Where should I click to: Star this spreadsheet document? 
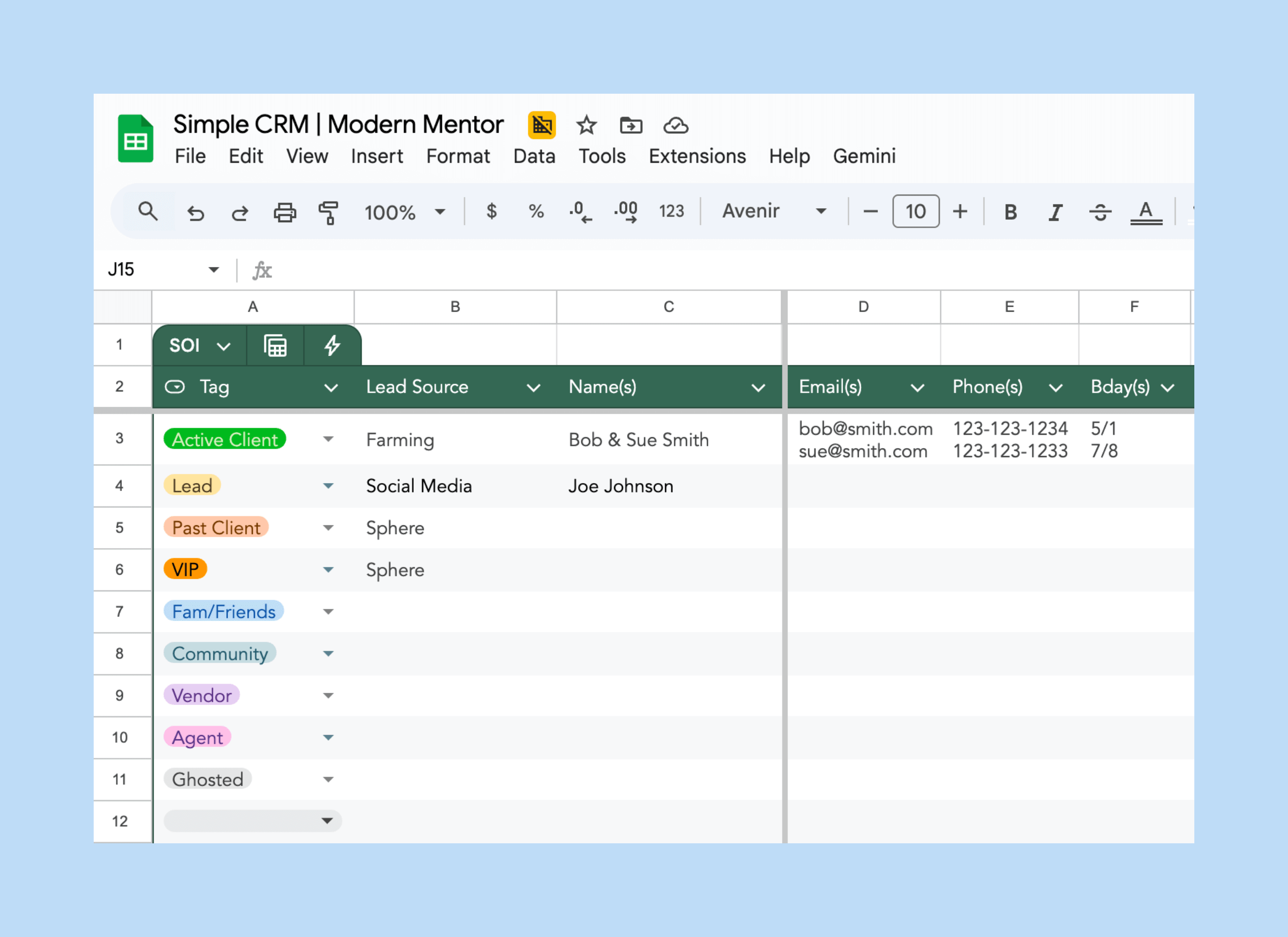tap(586, 125)
